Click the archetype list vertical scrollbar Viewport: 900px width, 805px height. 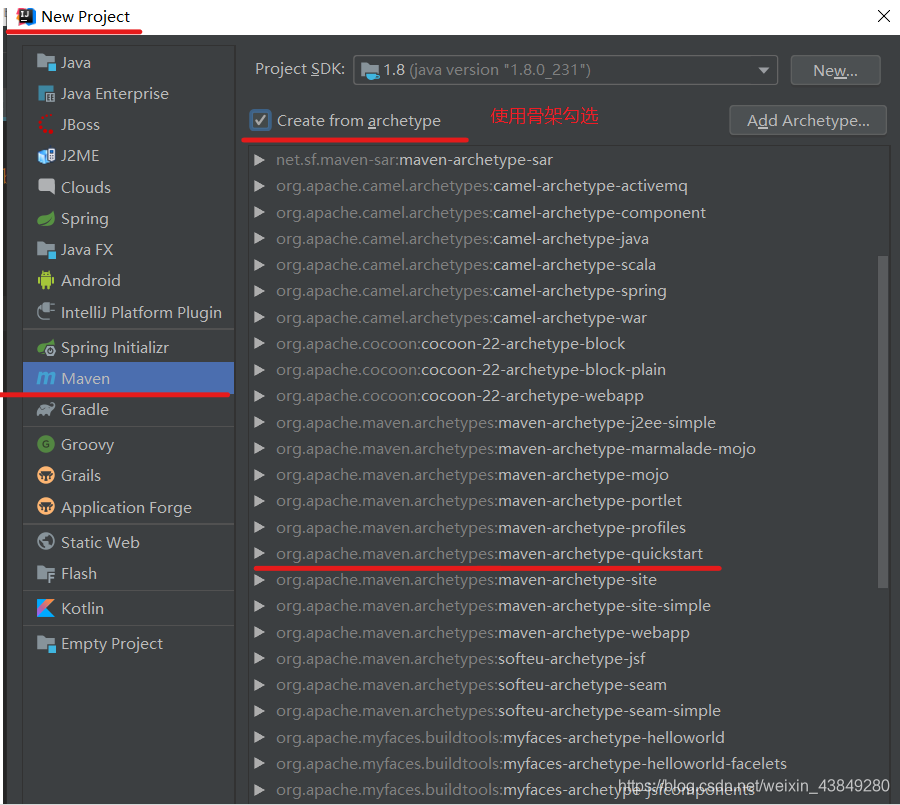[883, 422]
